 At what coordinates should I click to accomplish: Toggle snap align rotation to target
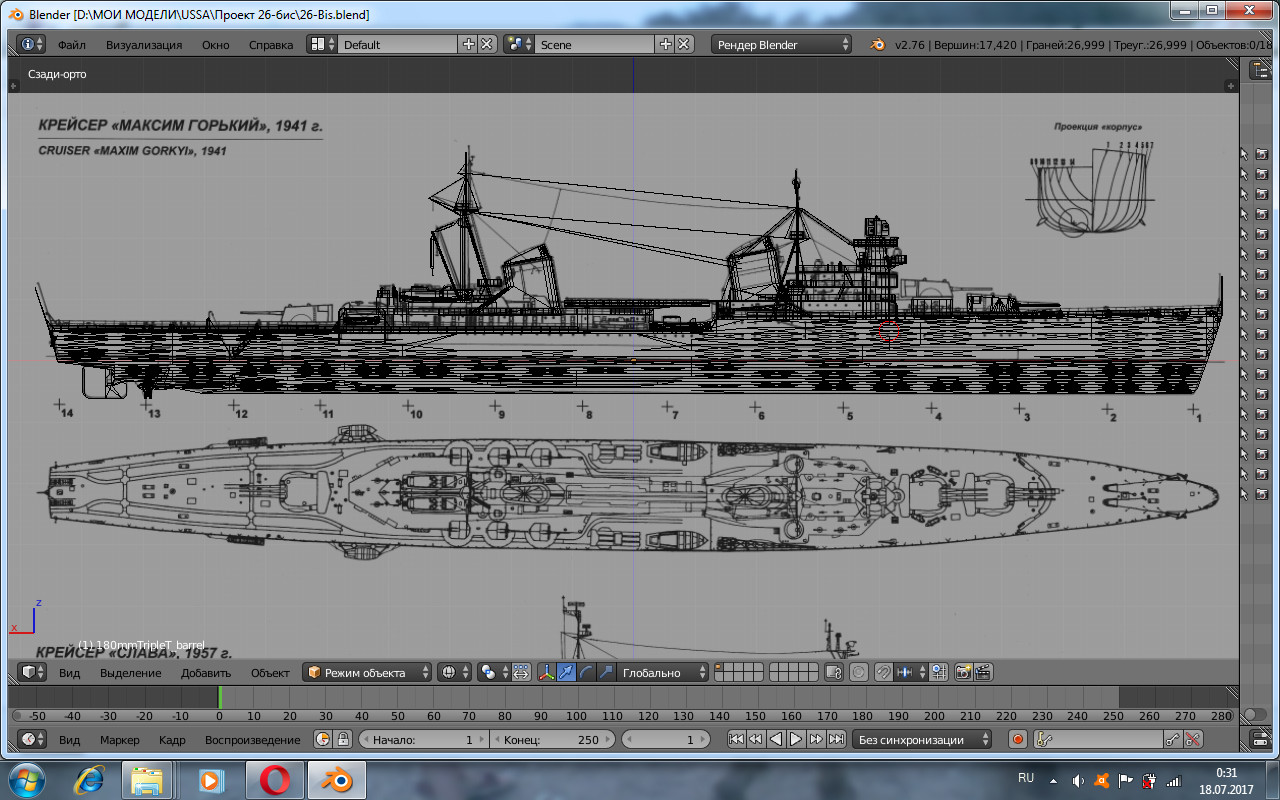pyautogui.click(x=937, y=672)
